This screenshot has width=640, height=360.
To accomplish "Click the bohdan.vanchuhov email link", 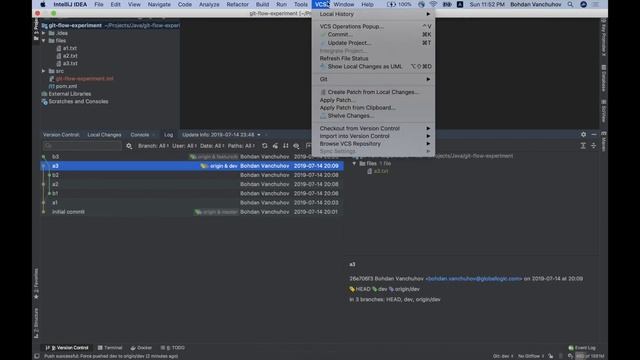I will [473, 278].
